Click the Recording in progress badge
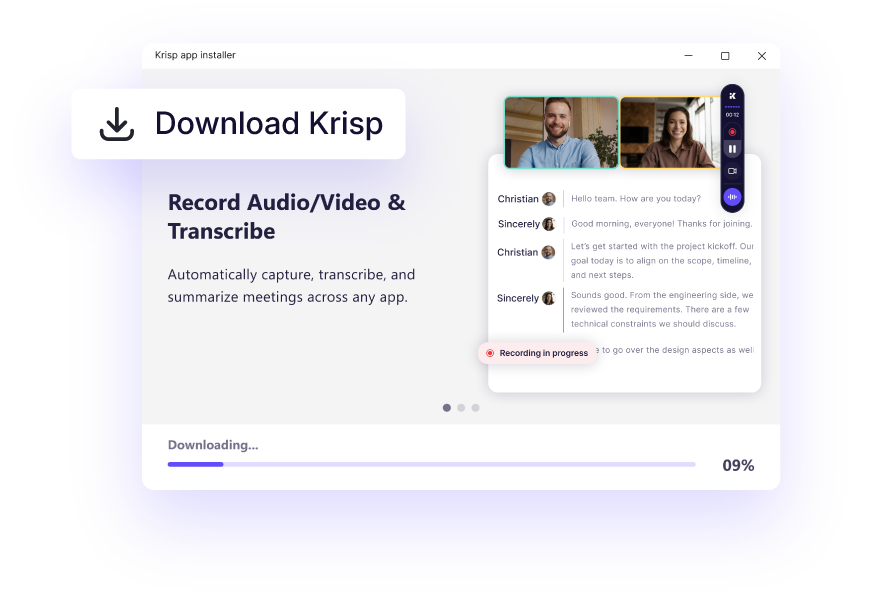Image resolution: width=884 pixels, height=598 pixels. [537, 353]
